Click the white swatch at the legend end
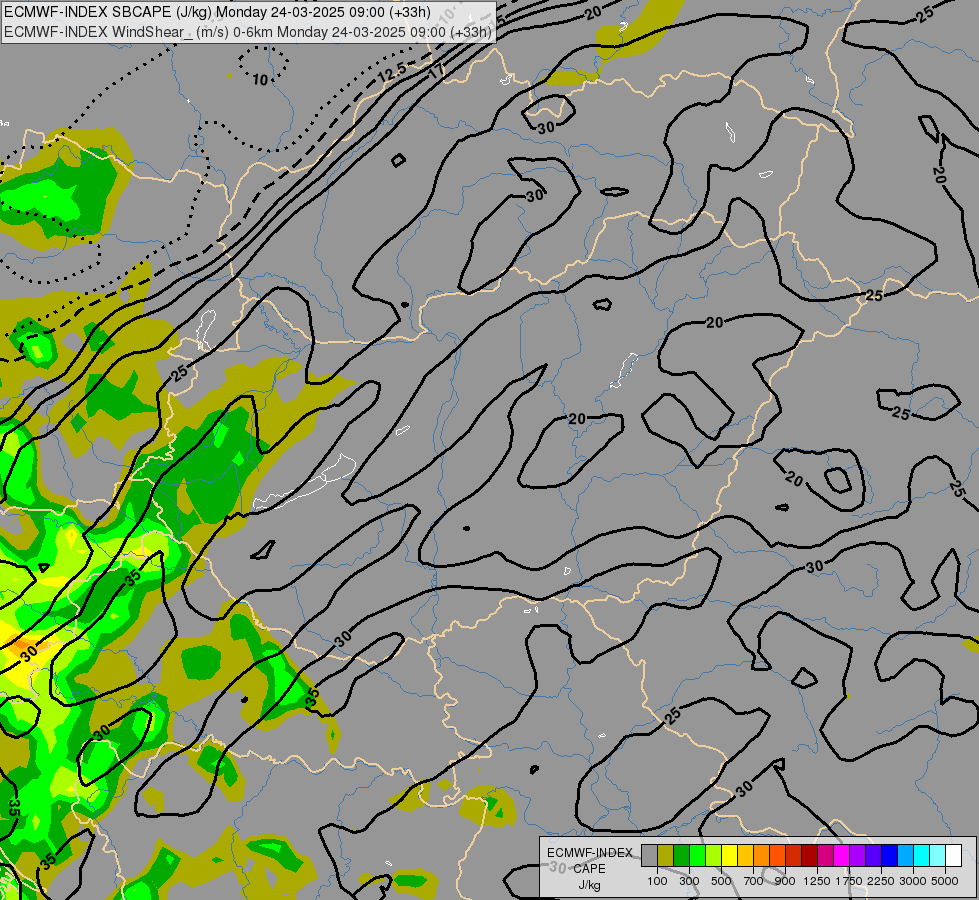This screenshot has width=979, height=900. pyautogui.click(x=954, y=855)
